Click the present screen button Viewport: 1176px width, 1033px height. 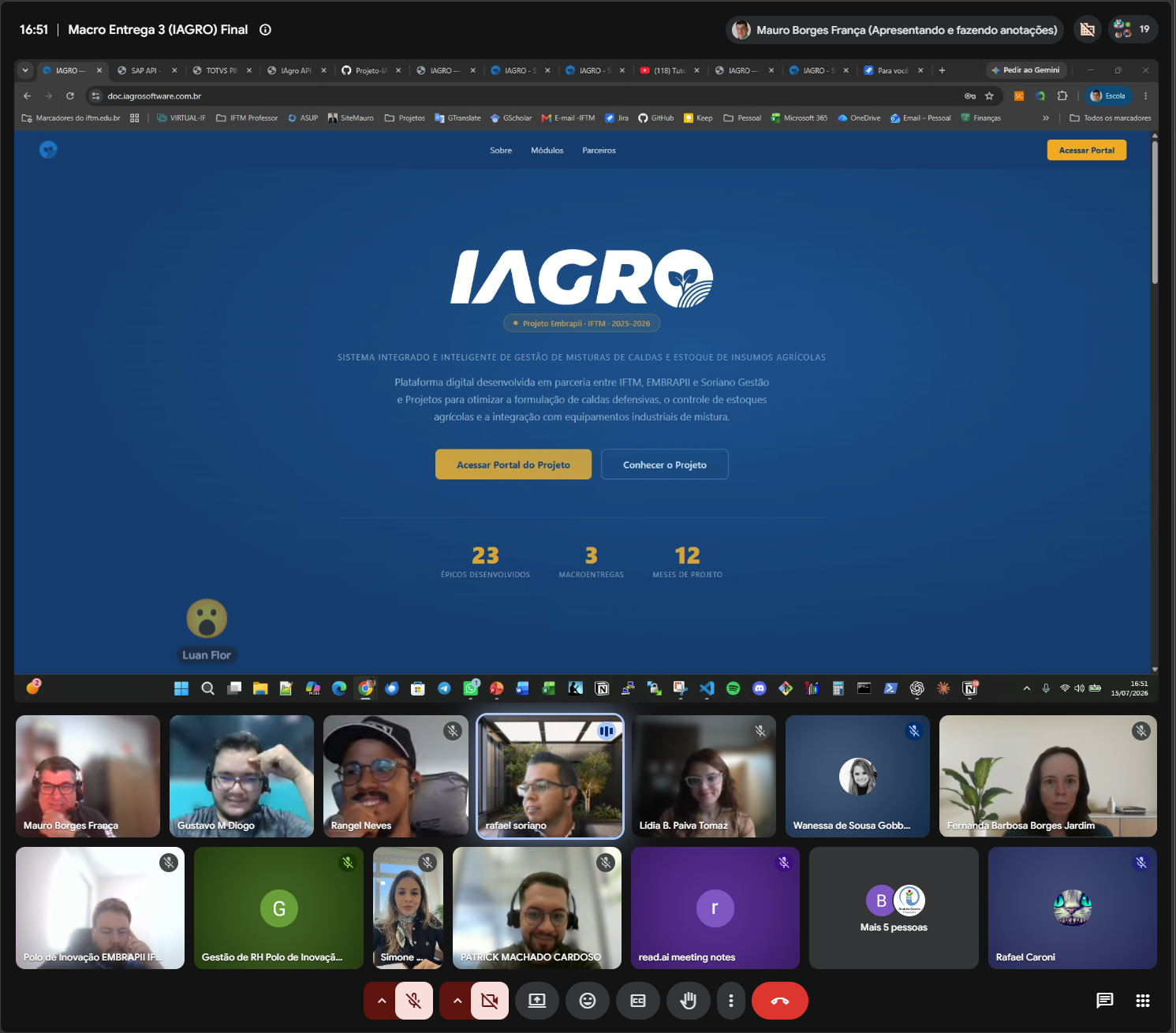pyautogui.click(x=537, y=1001)
